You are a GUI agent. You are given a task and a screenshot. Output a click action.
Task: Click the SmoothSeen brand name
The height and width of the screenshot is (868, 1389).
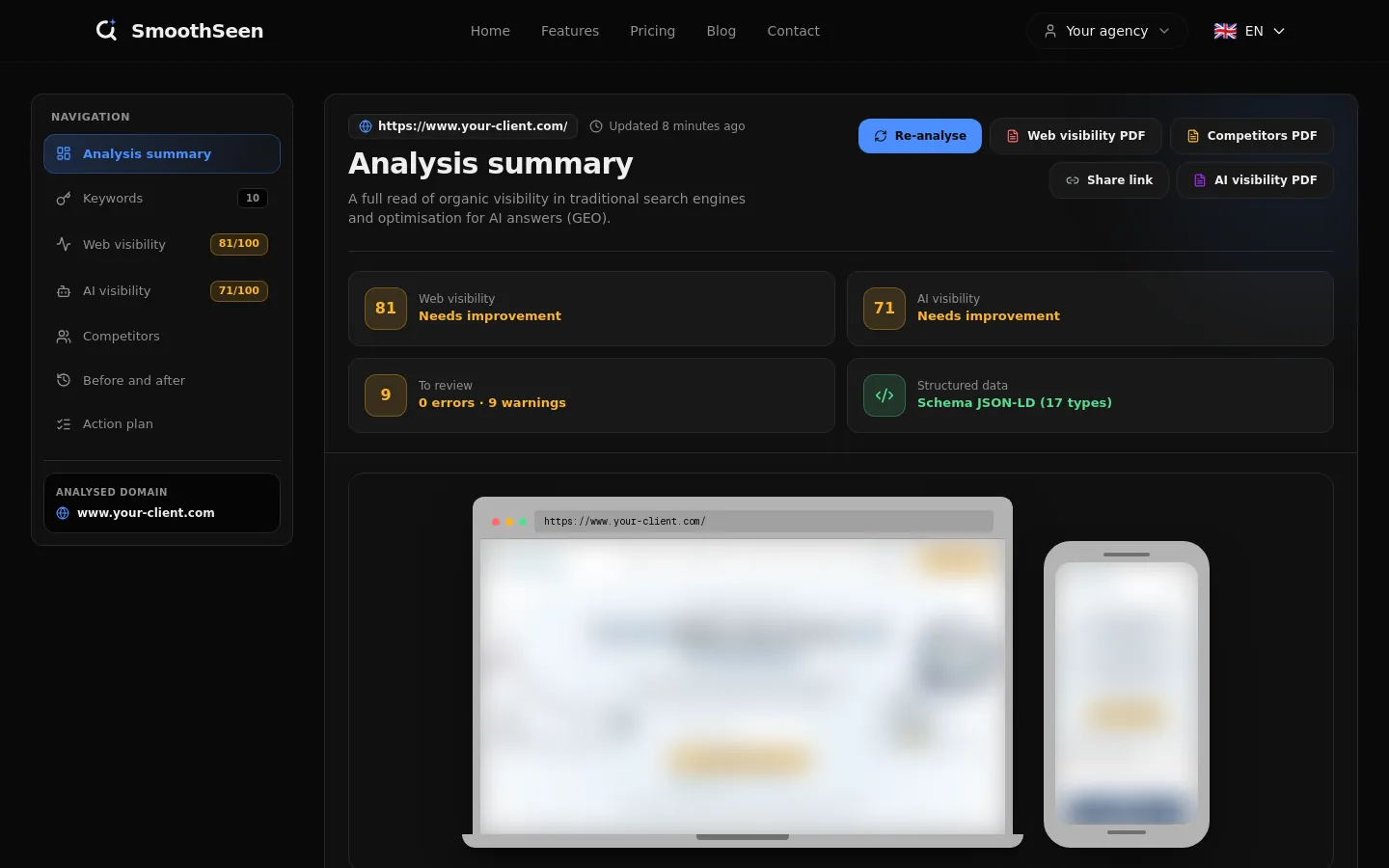click(x=197, y=31)
